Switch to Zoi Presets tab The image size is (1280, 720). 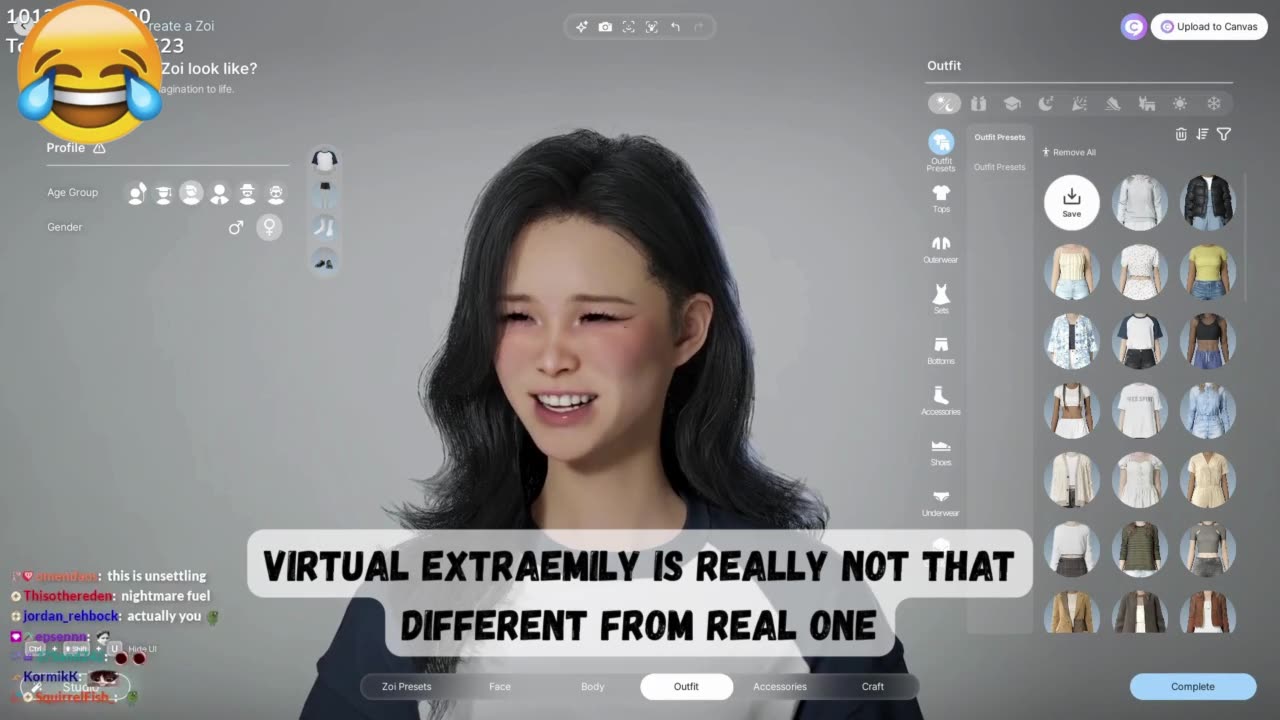tap(407, 687)
